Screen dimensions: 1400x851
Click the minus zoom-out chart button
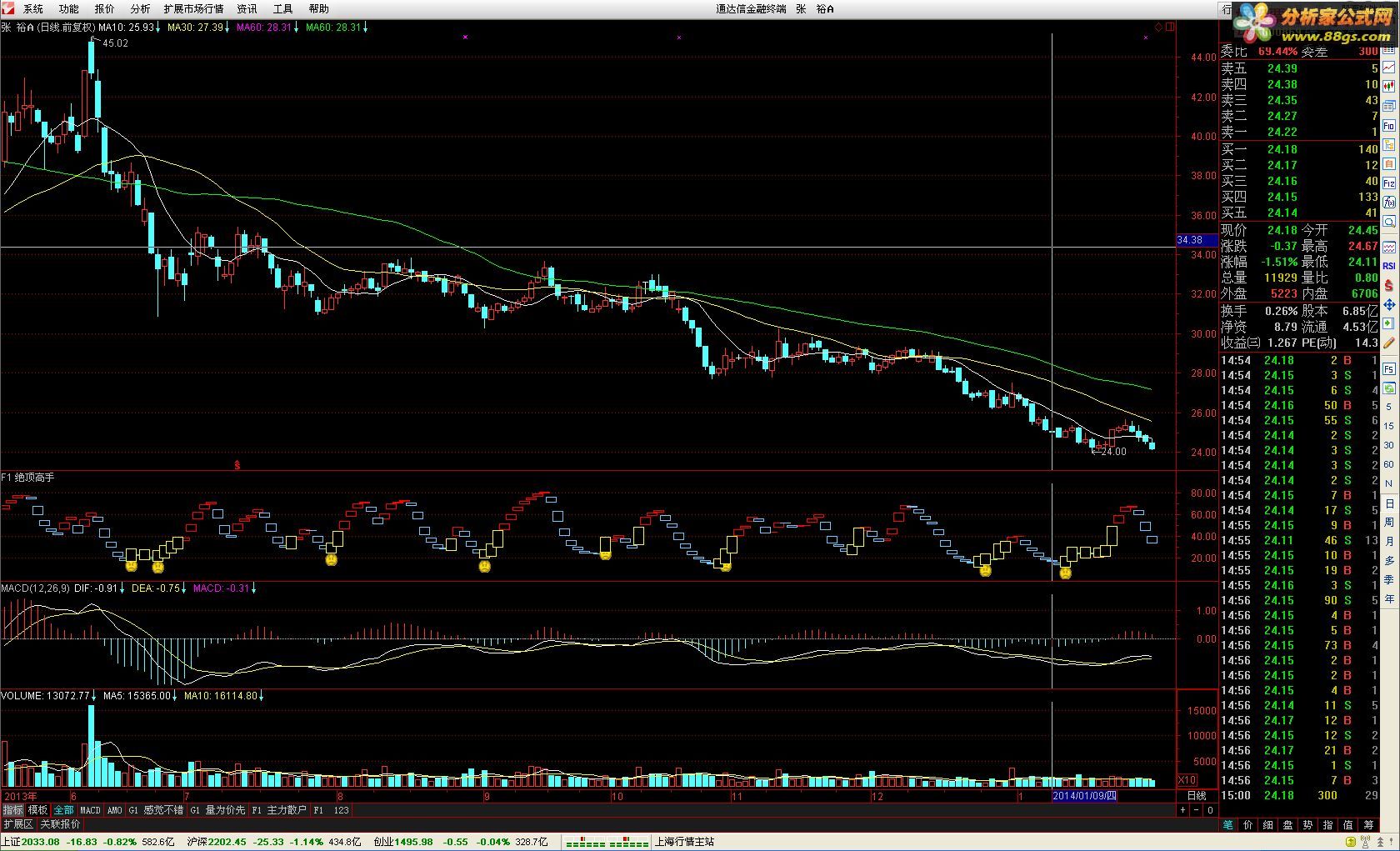tap(1196, 810)
